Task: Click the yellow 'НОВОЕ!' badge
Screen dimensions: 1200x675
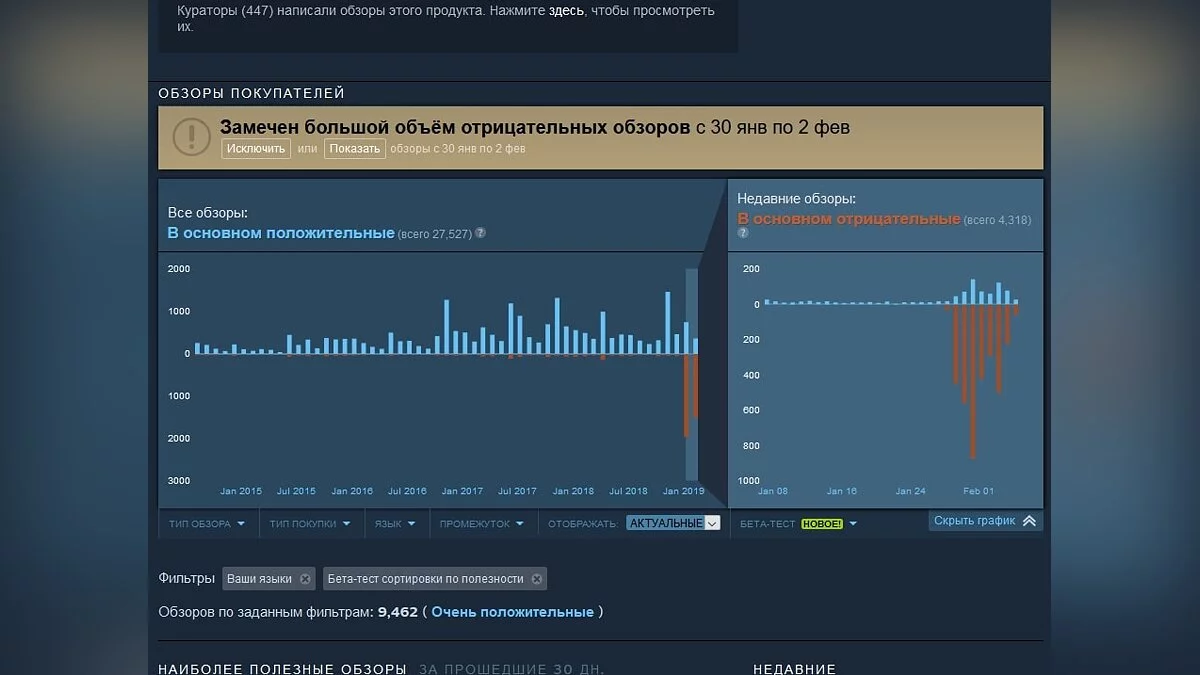Action: pos(822,524)
